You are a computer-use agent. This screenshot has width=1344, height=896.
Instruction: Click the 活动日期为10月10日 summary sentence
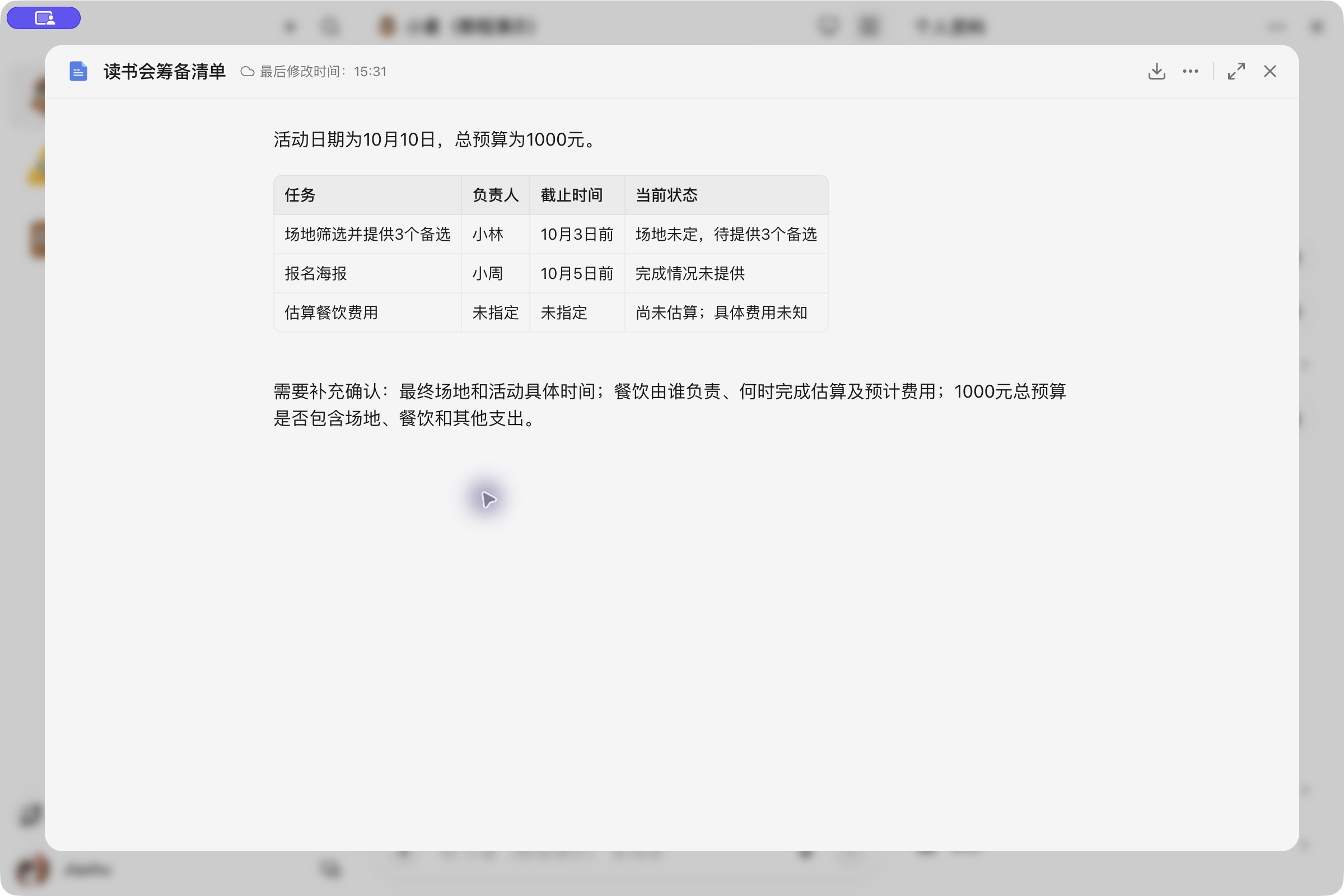(x=436, y=139)
